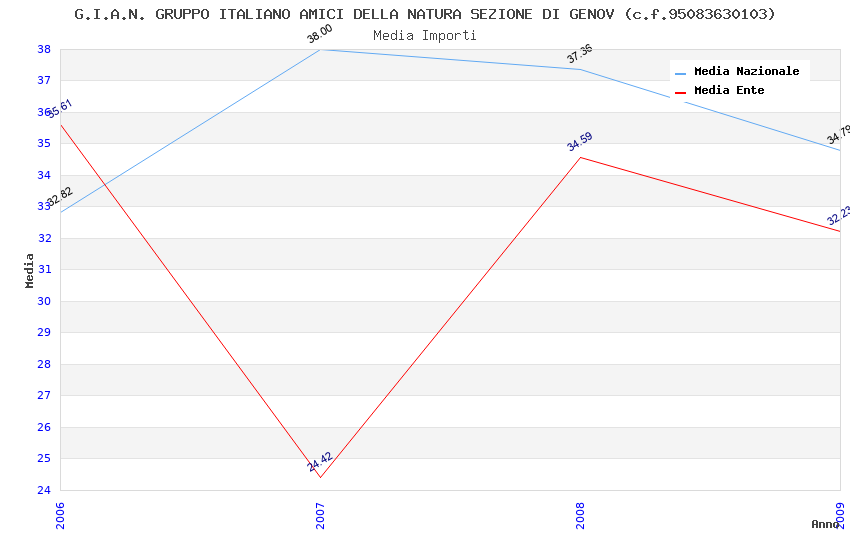
Task: Click the y-axis value 29
Action: (x=44, y=332)
